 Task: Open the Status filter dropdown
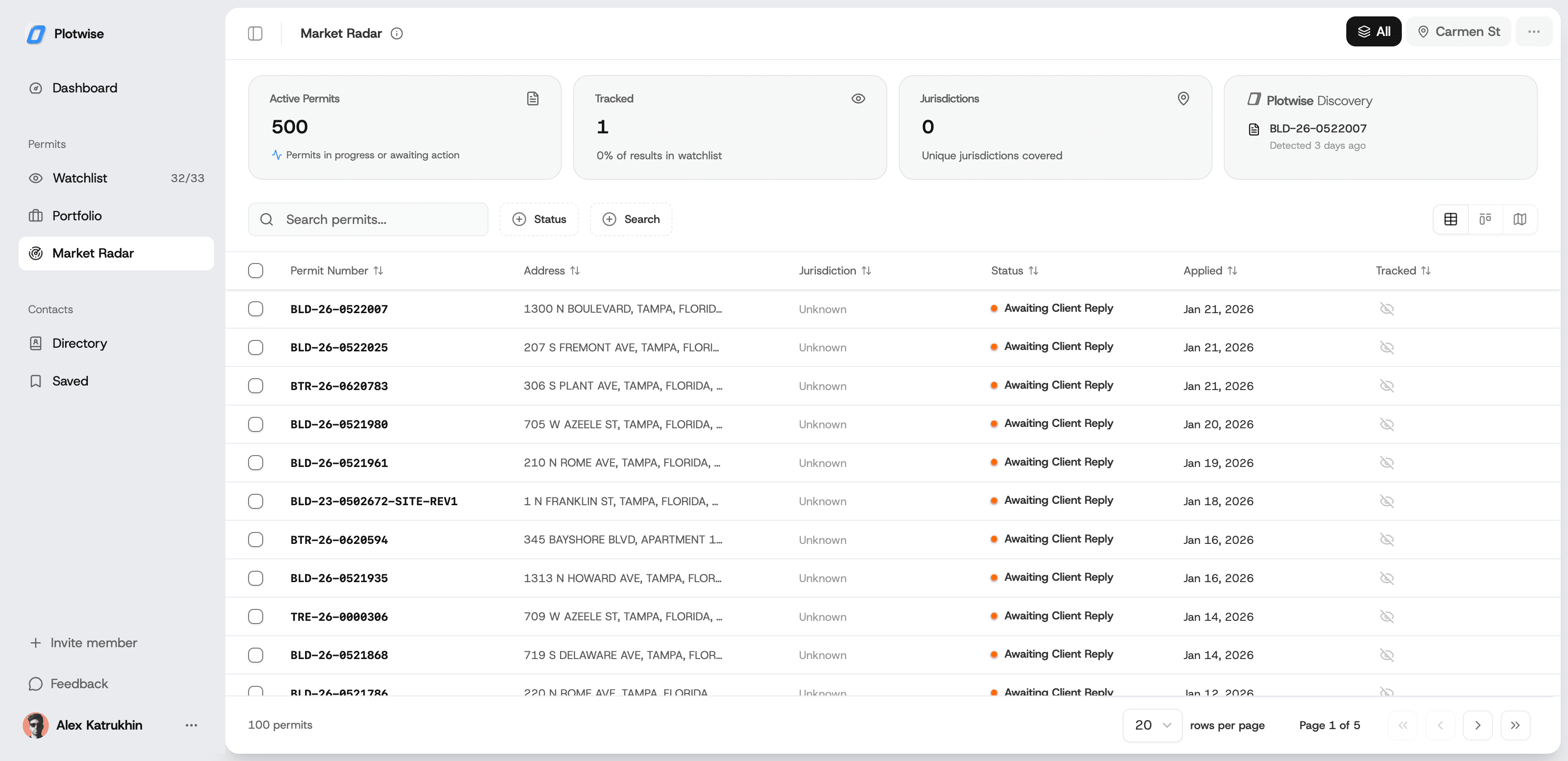point(540,219)
